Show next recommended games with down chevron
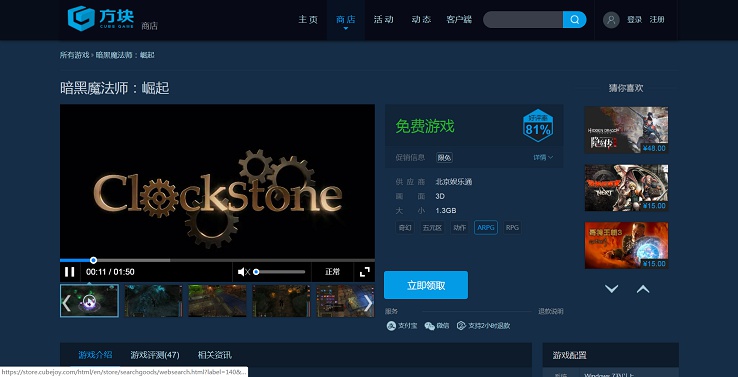This screenshot has width=738, height=377. coord(611,289)
